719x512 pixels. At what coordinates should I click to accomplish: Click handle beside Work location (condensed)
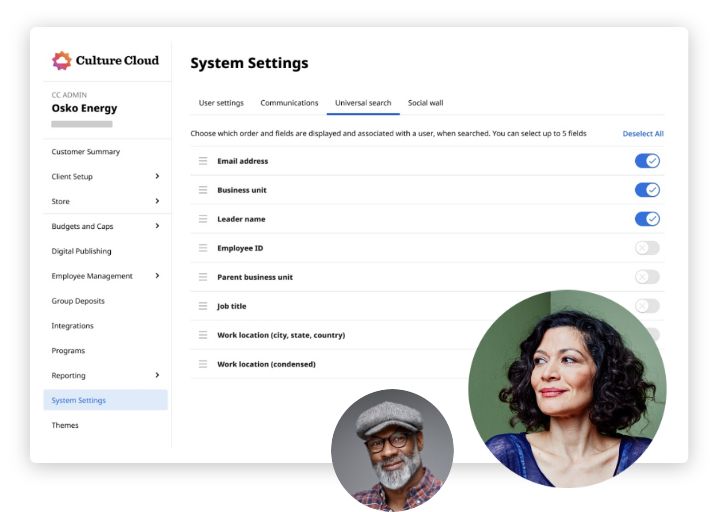click(x=203, y=364)
